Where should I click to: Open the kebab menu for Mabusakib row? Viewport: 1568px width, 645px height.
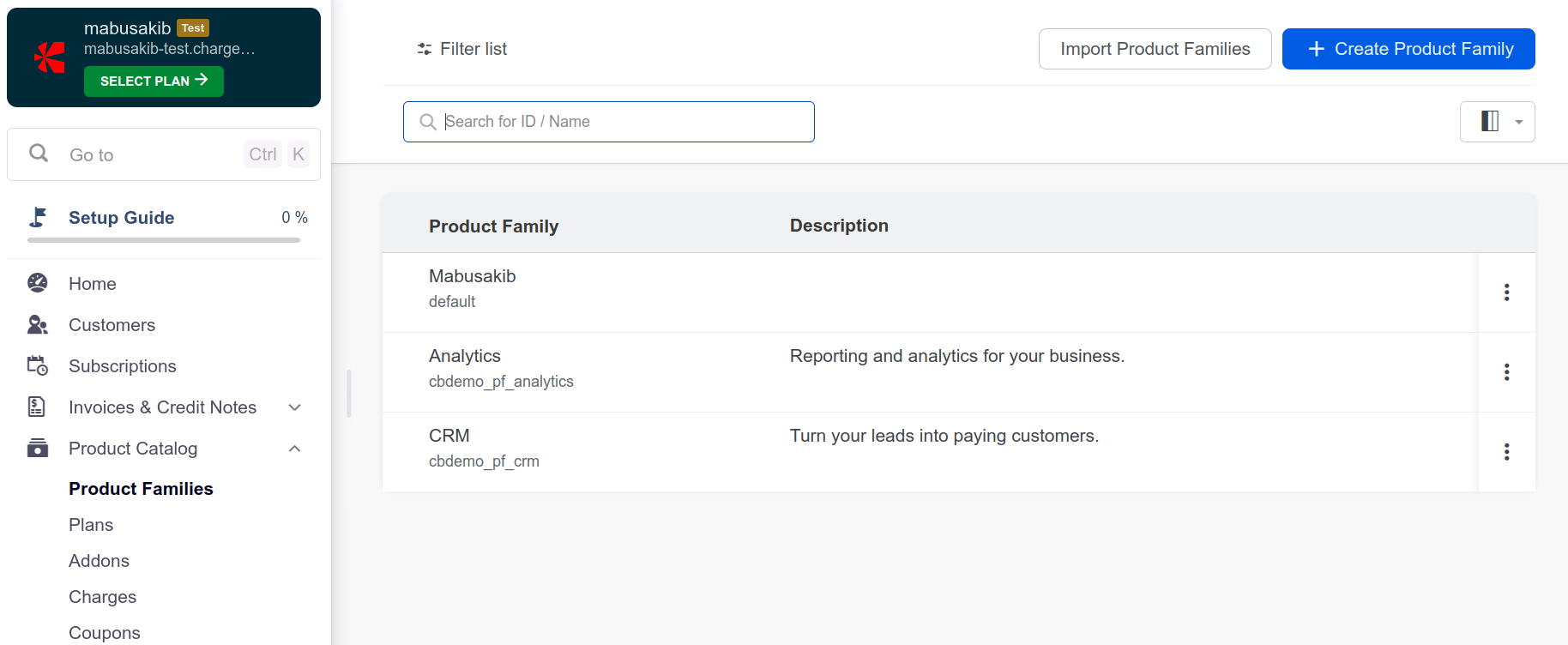pos(1506,292)
